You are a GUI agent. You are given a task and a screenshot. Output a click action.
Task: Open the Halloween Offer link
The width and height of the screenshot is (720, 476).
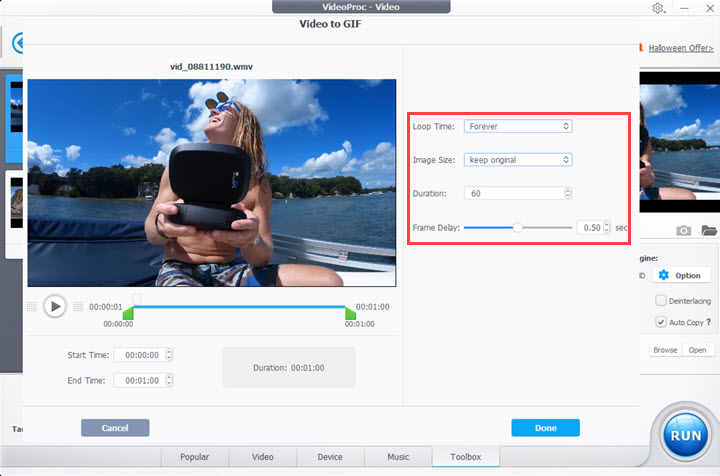click(x=681, y=48)
